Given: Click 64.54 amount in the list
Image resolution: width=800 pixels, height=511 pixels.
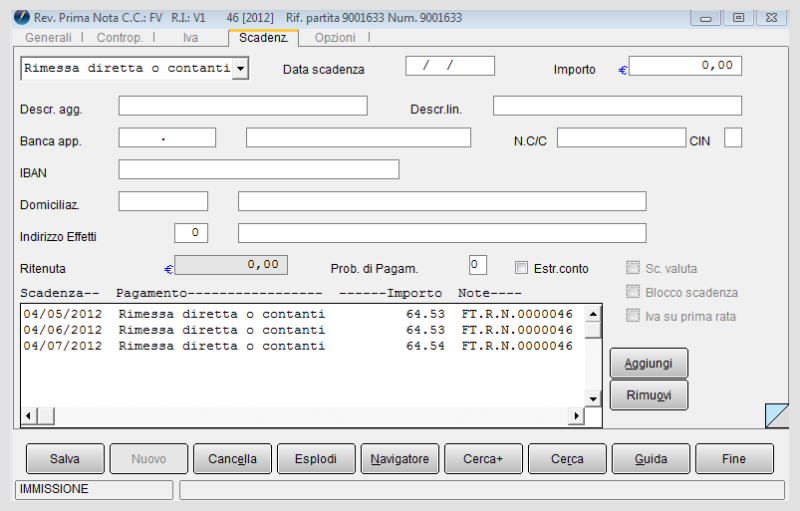Looking at the screenshot, I should click(x=426, y=346).
